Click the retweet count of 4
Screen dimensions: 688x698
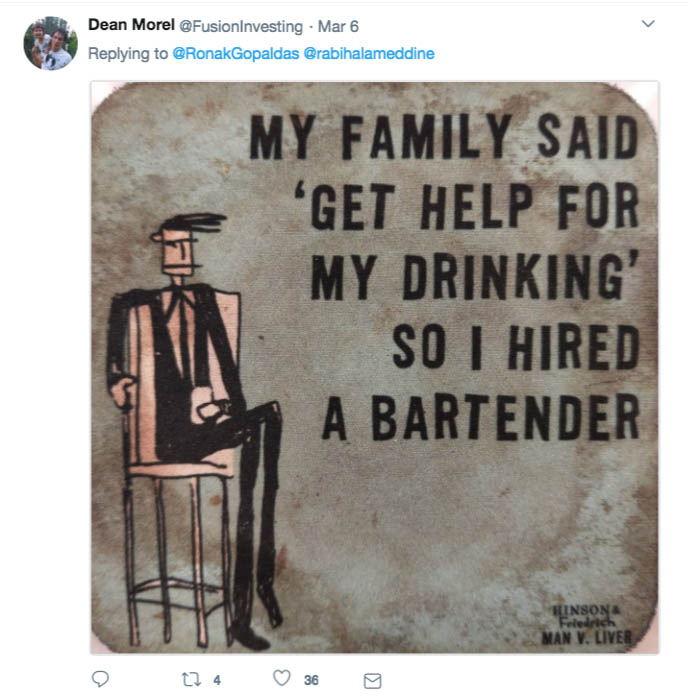coord(217,680)
